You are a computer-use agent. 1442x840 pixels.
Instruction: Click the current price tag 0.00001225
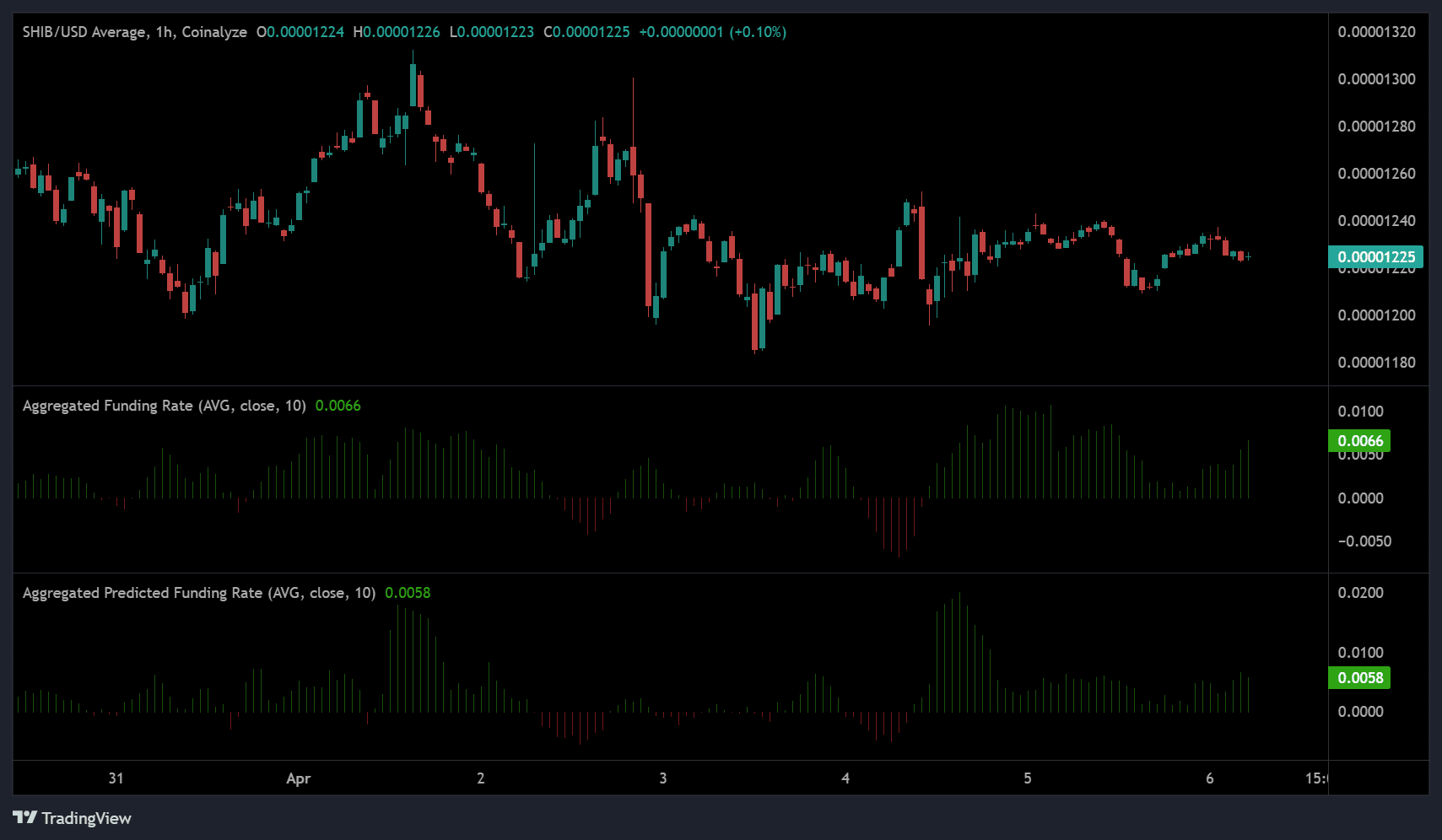(1375, 257)
